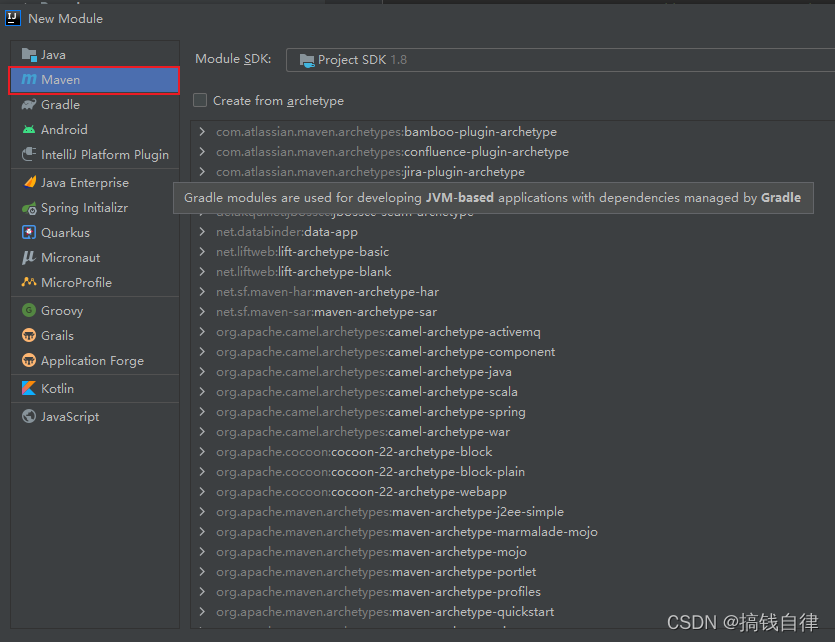Image resolution: width=835 pixels, height=642 pixels.
Task: Expand maven-archetype-har node
Action: tap(202, 292)
